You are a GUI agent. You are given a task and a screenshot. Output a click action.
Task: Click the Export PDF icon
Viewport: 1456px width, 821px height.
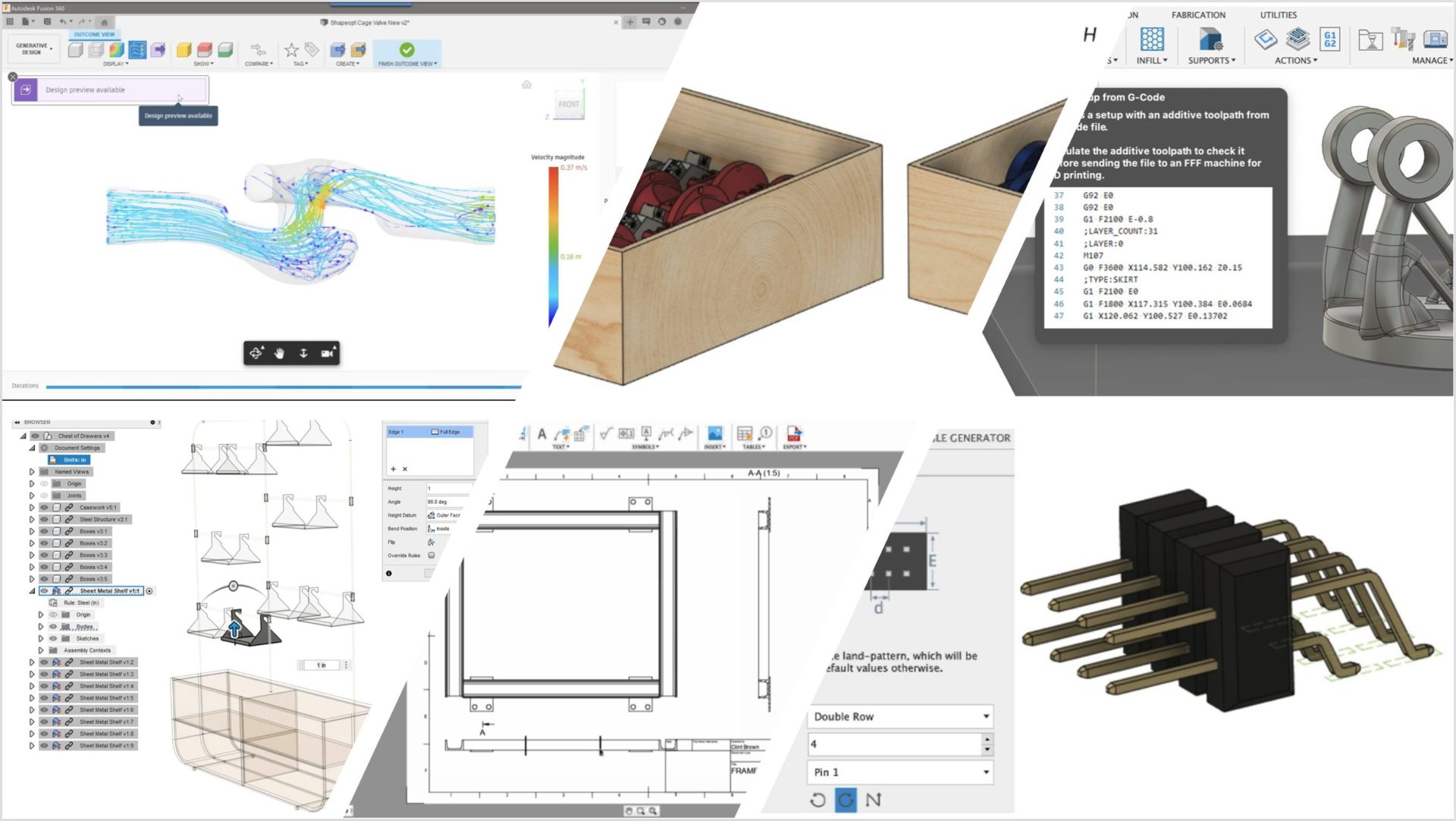[x=793, y=434]
